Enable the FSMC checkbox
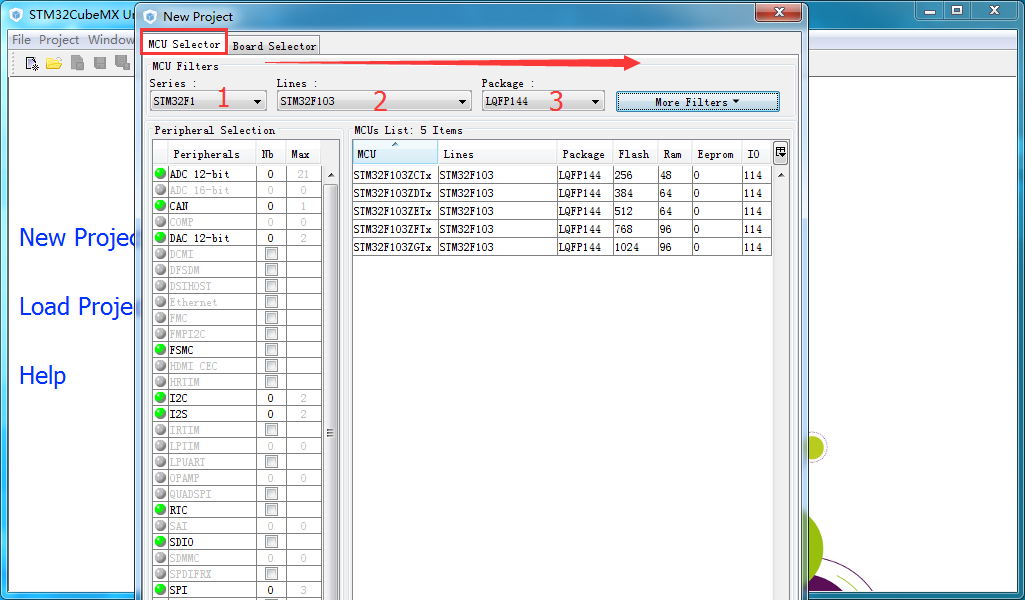The height and width of the screenshot is (600, 1025). (271, 350)
